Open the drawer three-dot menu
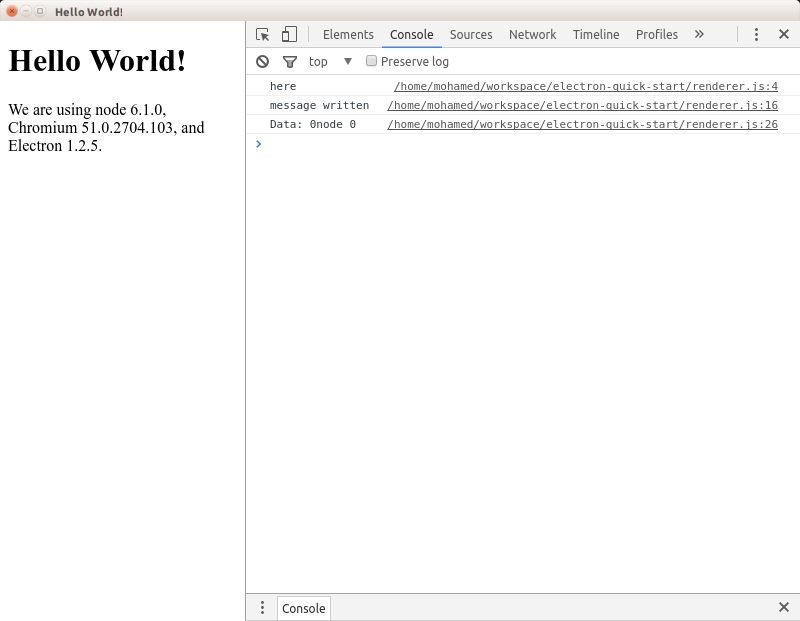800x621 pixels. [262, 607]
